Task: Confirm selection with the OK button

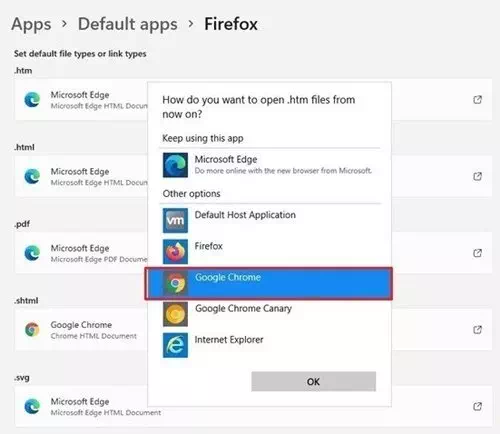Action: [314, 381]
